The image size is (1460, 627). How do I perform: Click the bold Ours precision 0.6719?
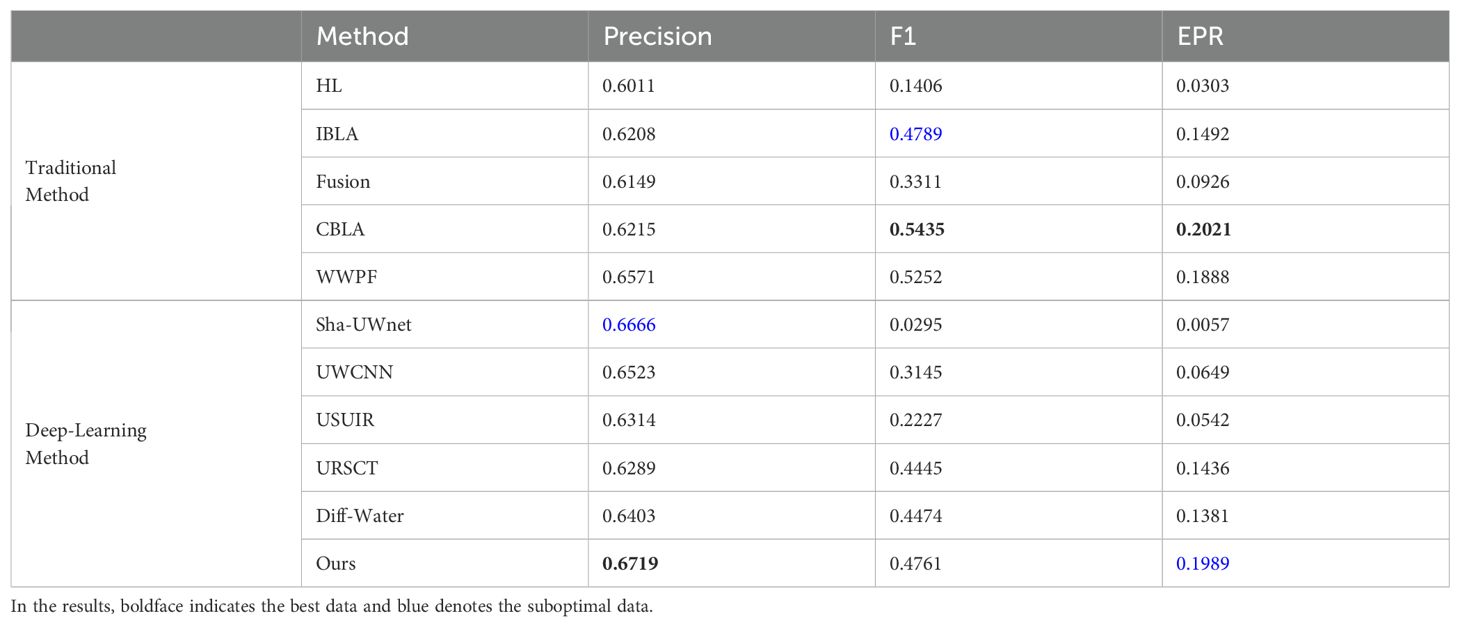629,564
